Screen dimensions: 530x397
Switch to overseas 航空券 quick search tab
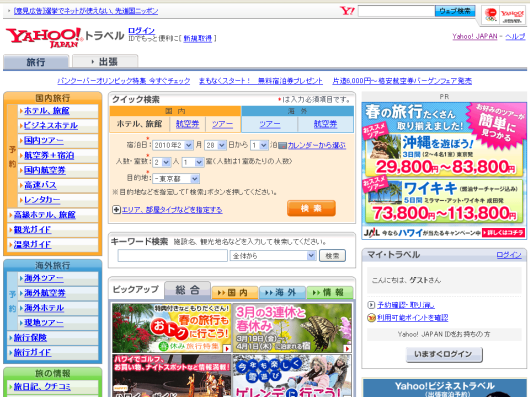(326, 124)
